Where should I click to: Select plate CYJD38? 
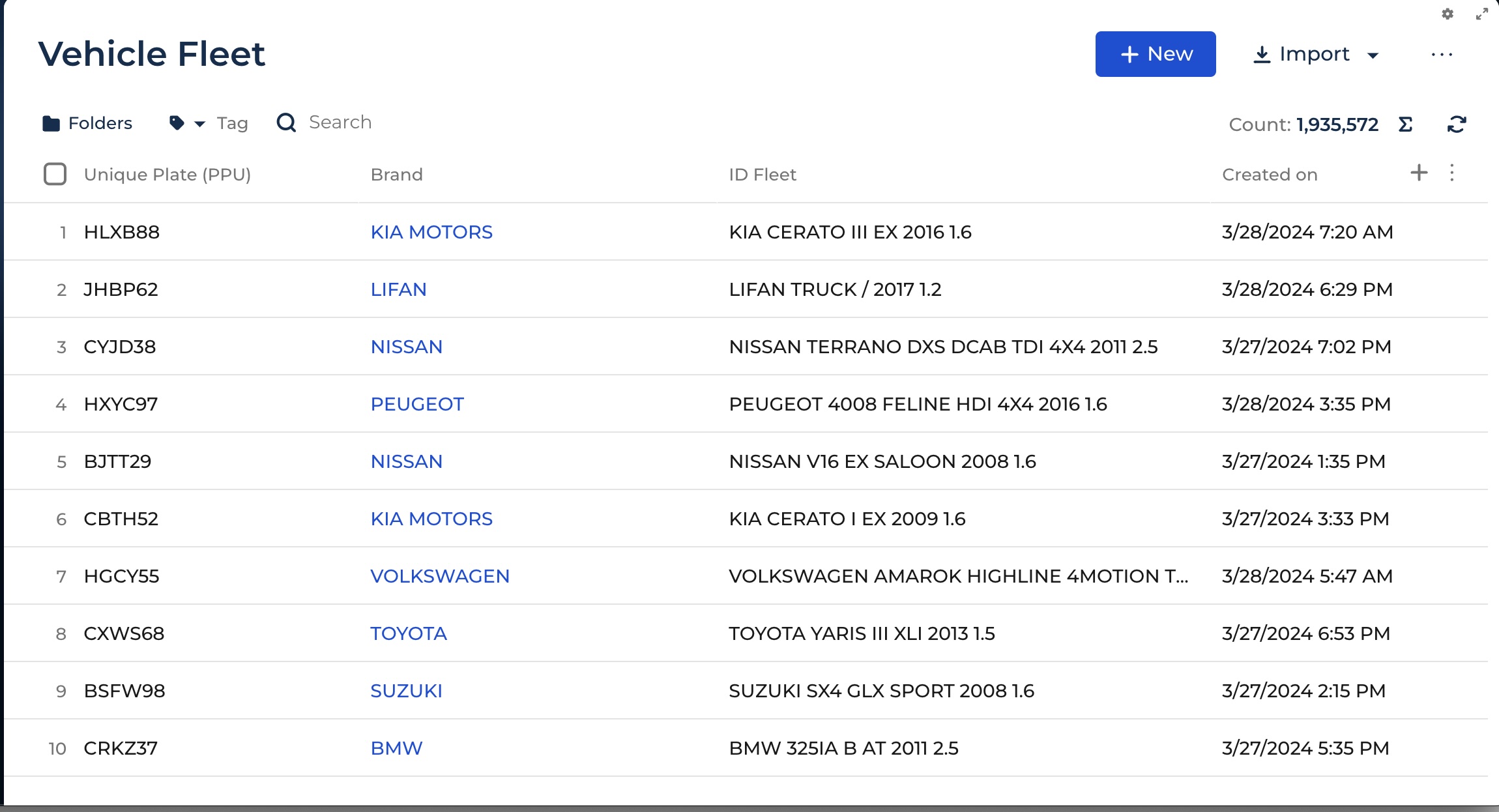pos(120,347)
